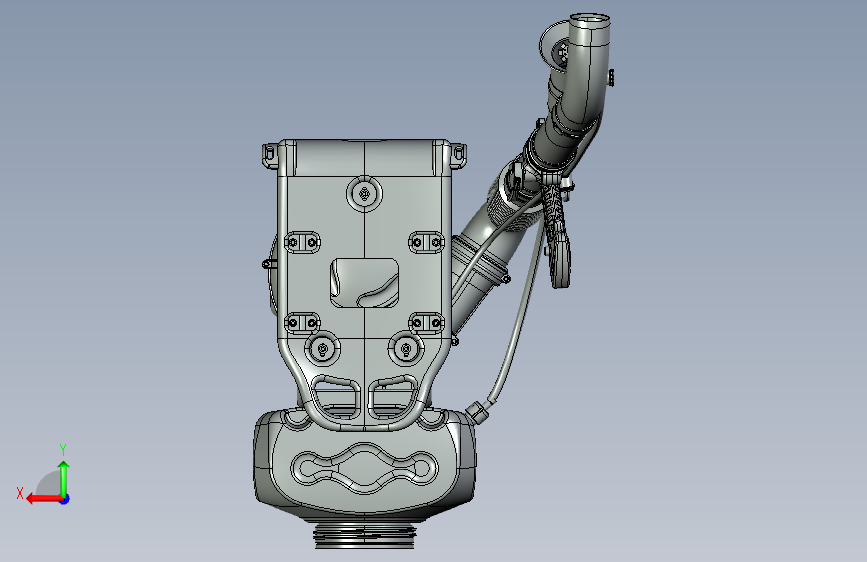The height and width of the screenshot is (562, 867).
Task: Select the rectangular recessed panel in the model's center
Action: [365, 283]
